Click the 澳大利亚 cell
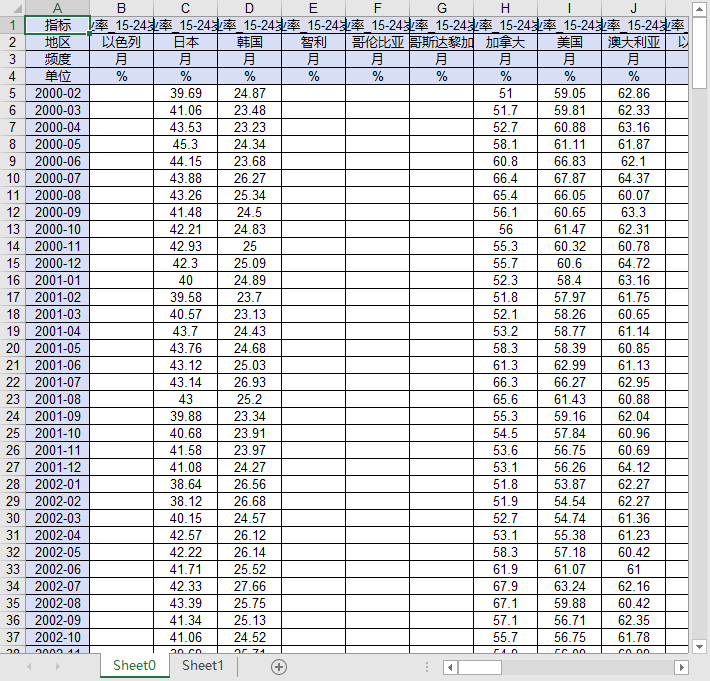The width and height of the screenshot is (710, 681). click(x=633, y=42)
